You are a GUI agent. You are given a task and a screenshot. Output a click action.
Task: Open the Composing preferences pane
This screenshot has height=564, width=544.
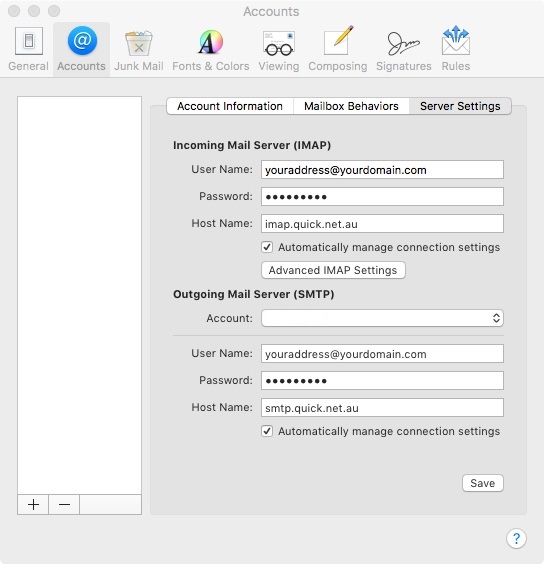[337, 49]
